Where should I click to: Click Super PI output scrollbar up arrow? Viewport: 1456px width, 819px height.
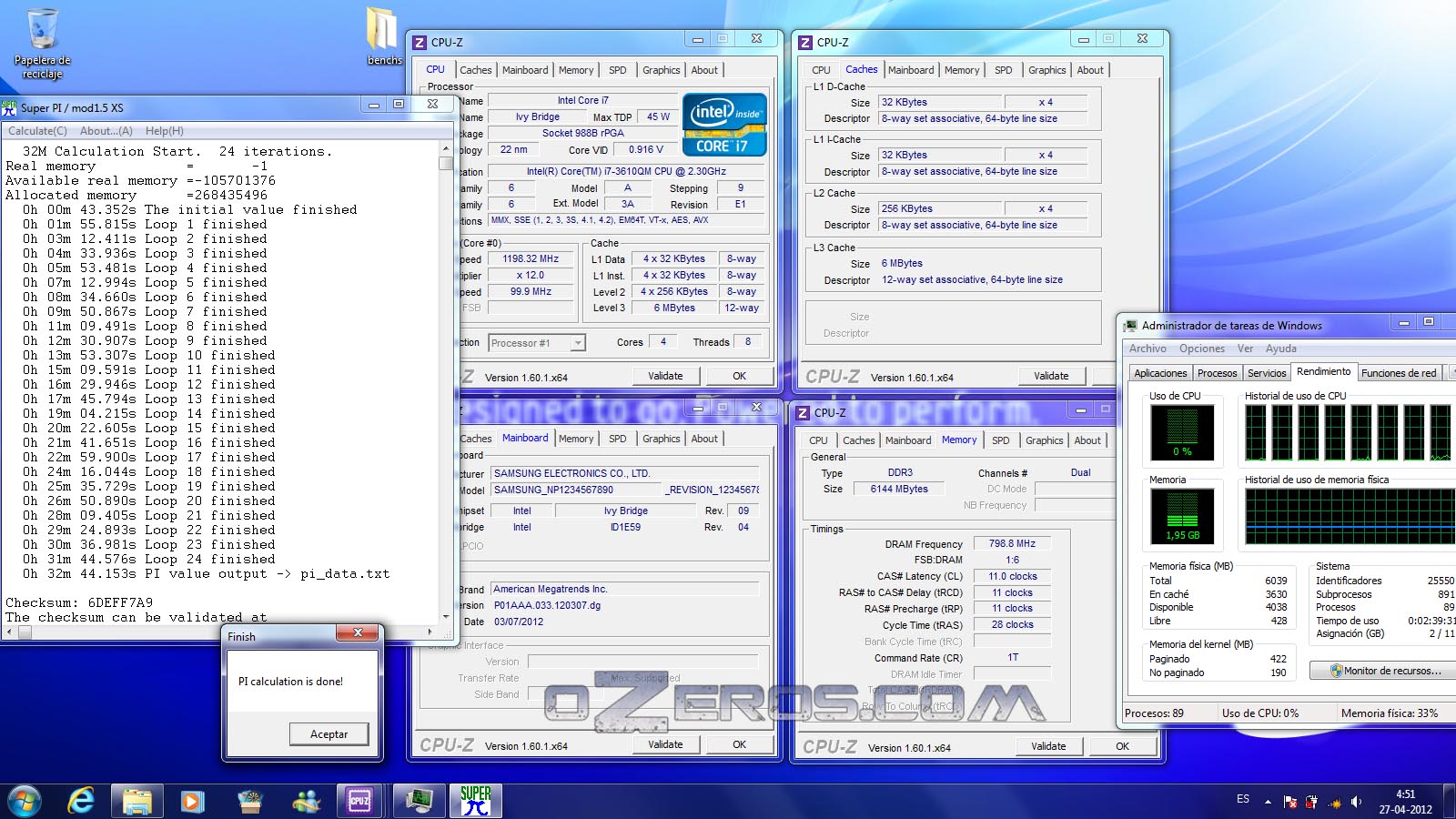pos(446,148)
